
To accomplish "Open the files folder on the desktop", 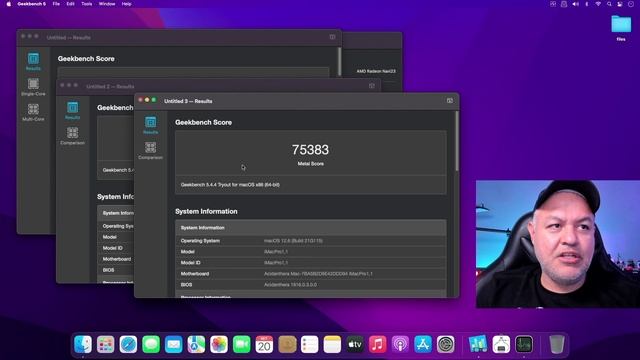I will click(621, 27).
